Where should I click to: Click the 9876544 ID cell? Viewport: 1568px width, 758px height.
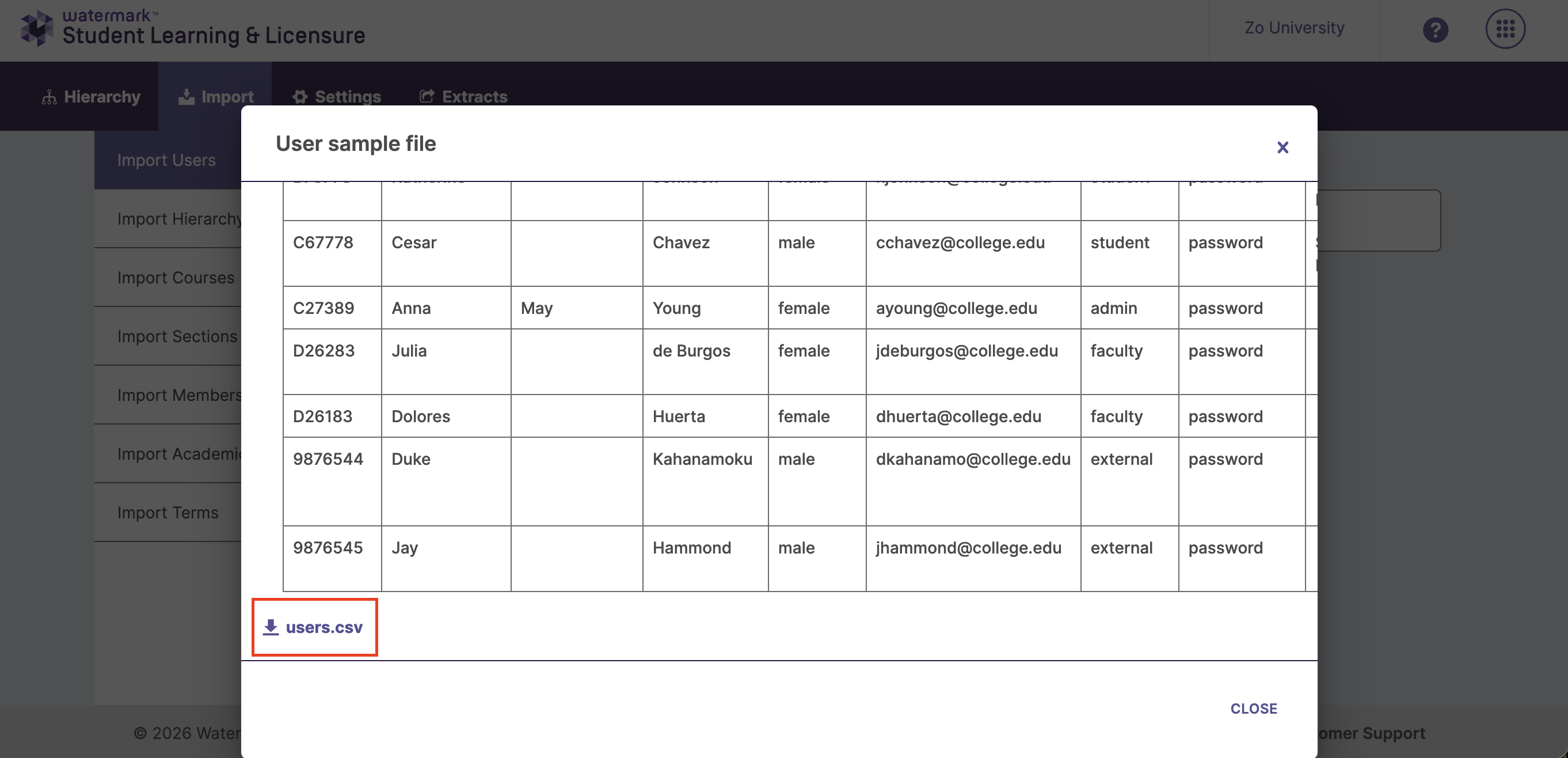point(332,482)
